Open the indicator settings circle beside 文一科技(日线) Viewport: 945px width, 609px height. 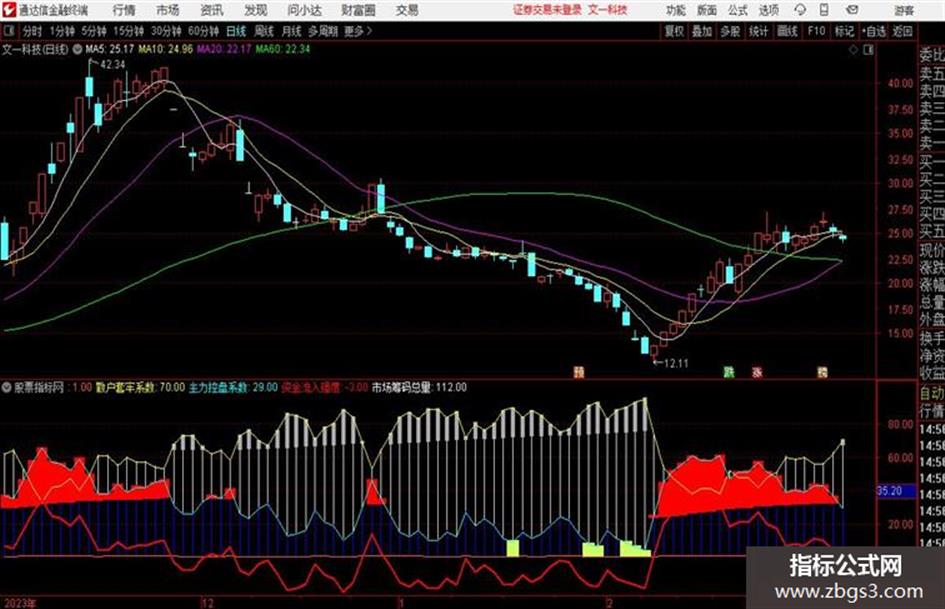tap(77, 49)
